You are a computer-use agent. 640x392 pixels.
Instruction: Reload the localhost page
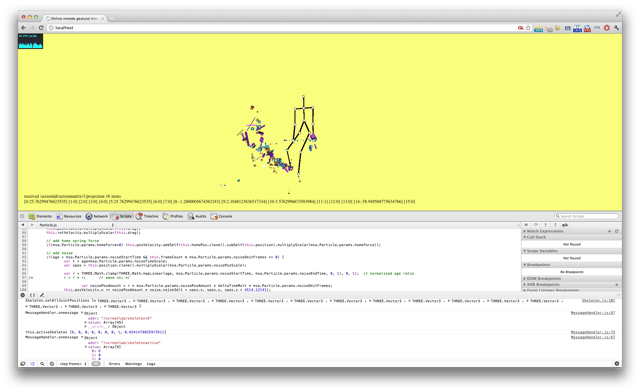[41, 28]
